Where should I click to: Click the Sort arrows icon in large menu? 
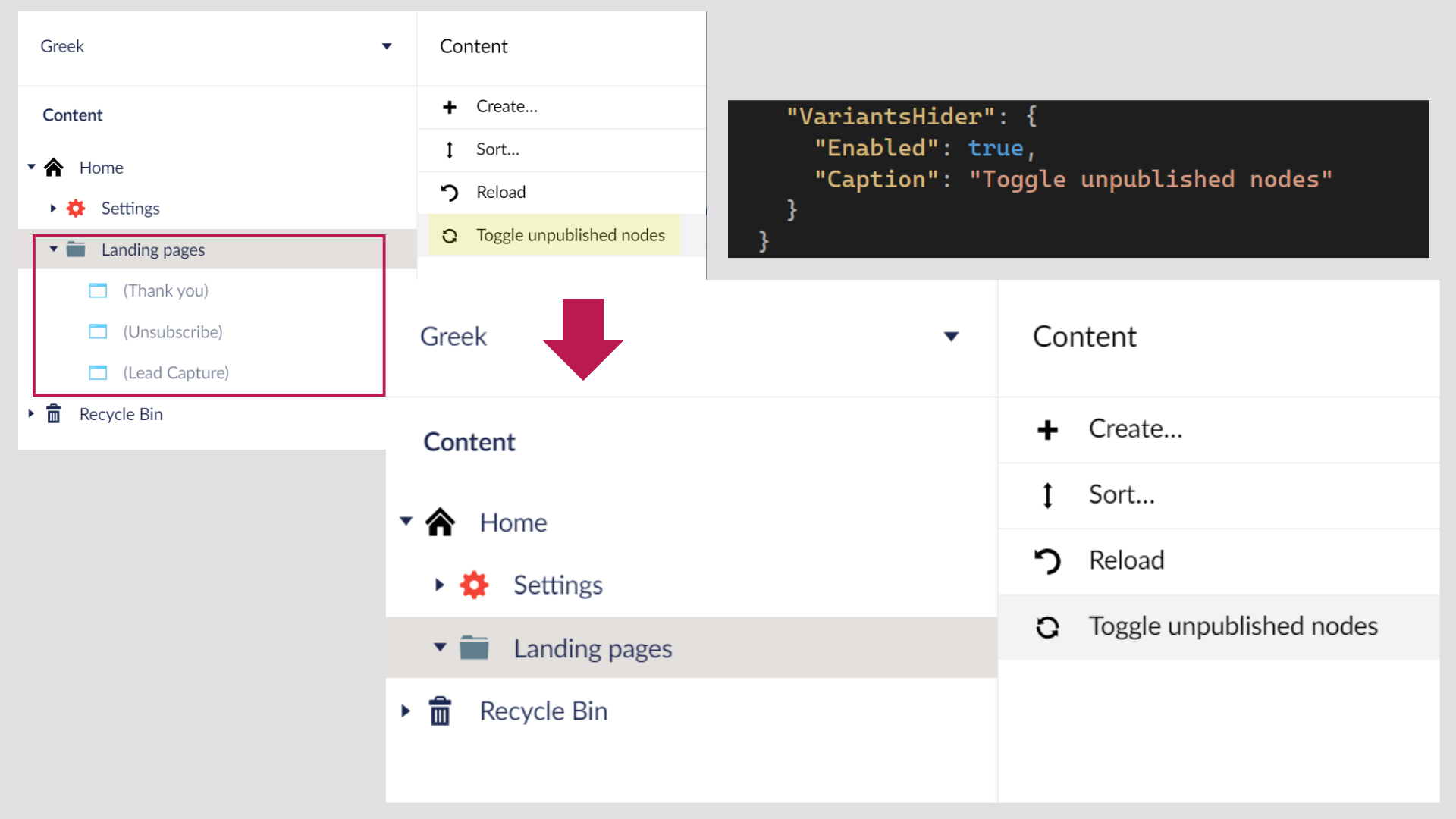tap(1047, 495)
